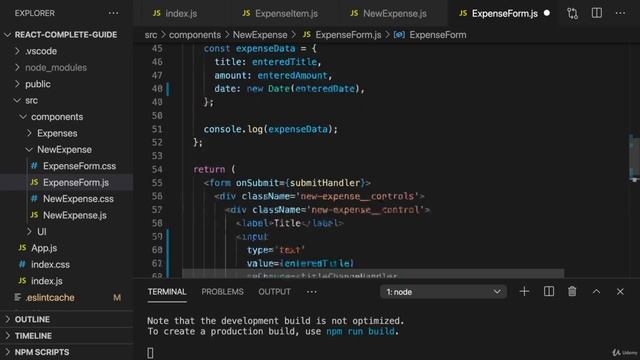Click 'ExpenseForm' symbol breadcrumb
The image size is (640, 360).
tap(438, 35)
